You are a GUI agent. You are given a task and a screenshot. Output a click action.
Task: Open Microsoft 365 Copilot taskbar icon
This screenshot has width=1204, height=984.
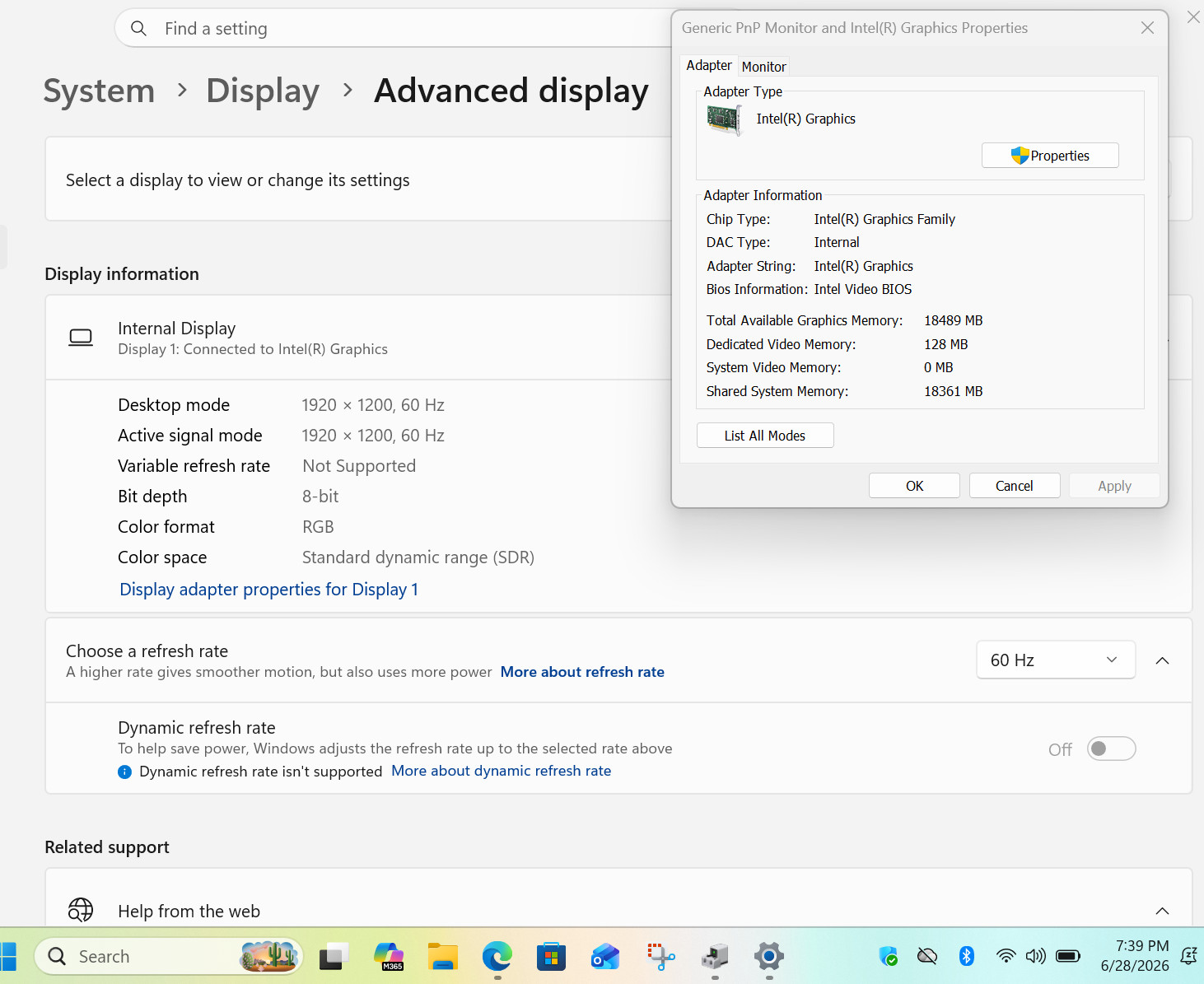tap(389, 956)
